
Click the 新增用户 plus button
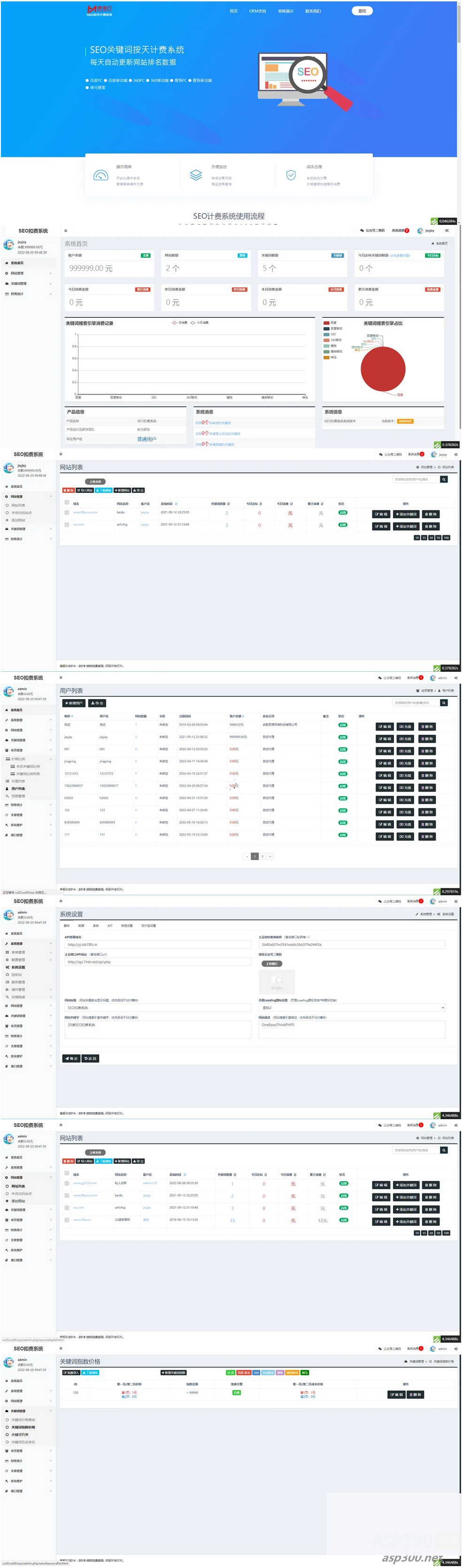tap(74, 703)
